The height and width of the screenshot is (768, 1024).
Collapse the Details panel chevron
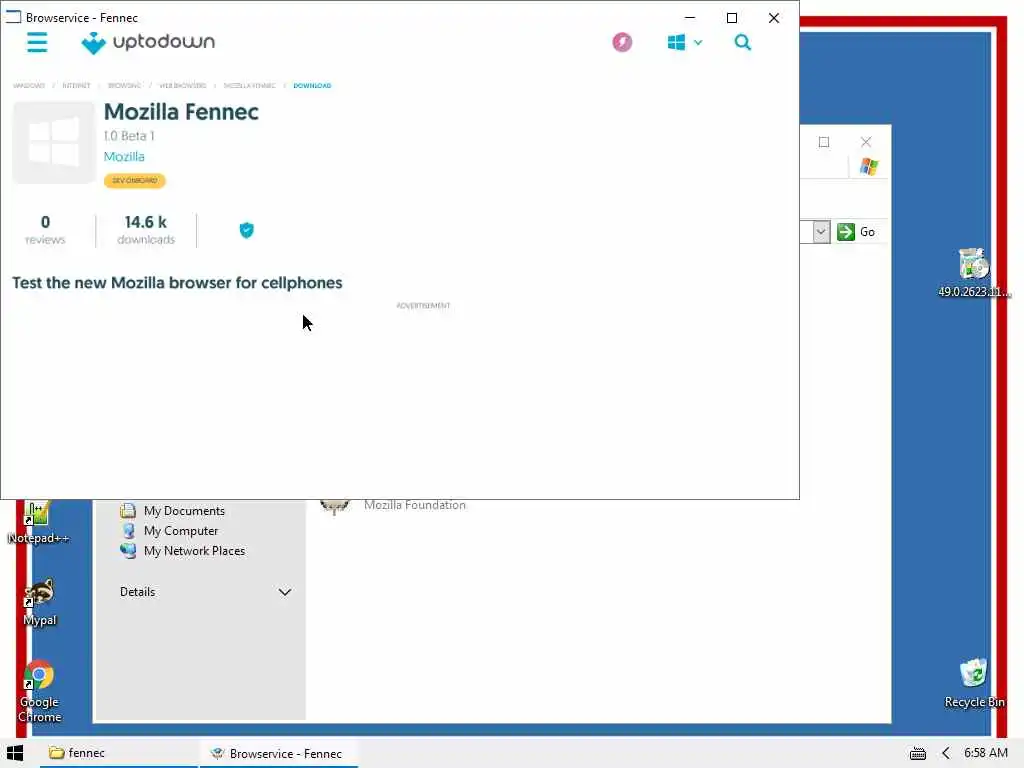285,592
